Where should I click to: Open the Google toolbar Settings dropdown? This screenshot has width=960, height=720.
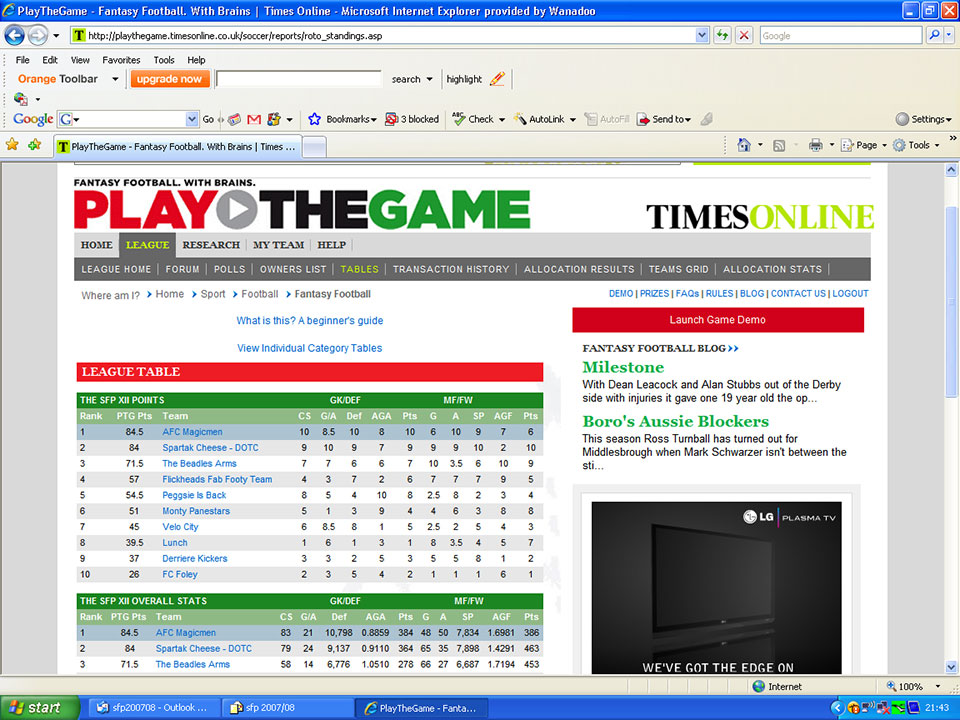click(921, 119)
